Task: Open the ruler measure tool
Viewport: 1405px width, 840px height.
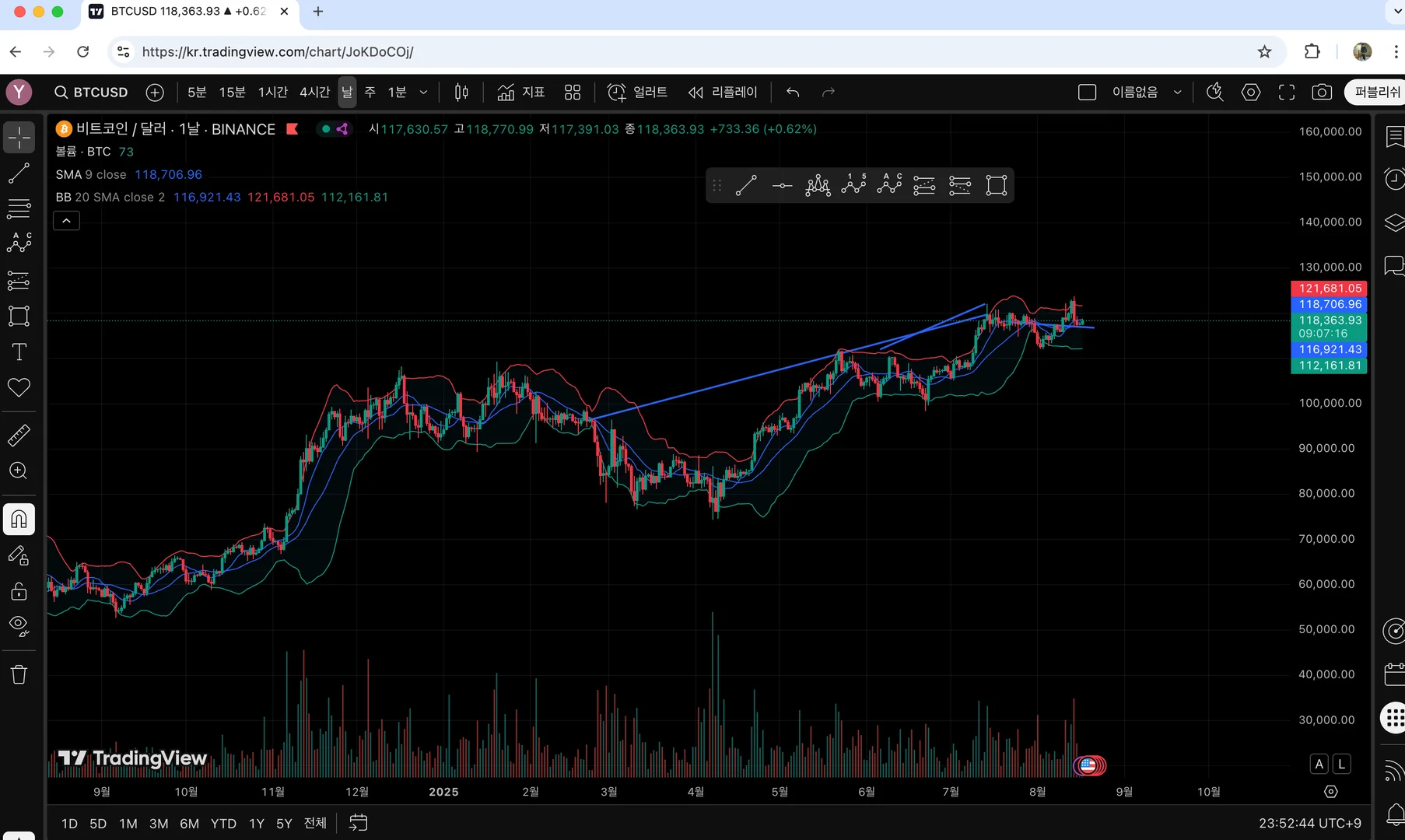Action: 19,435
